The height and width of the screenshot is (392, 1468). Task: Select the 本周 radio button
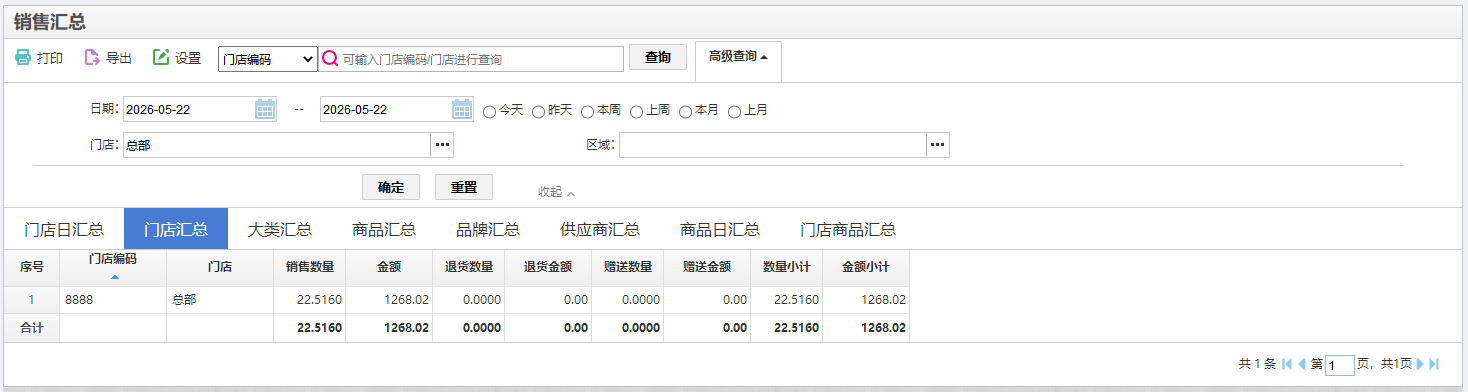coord(587,111)
